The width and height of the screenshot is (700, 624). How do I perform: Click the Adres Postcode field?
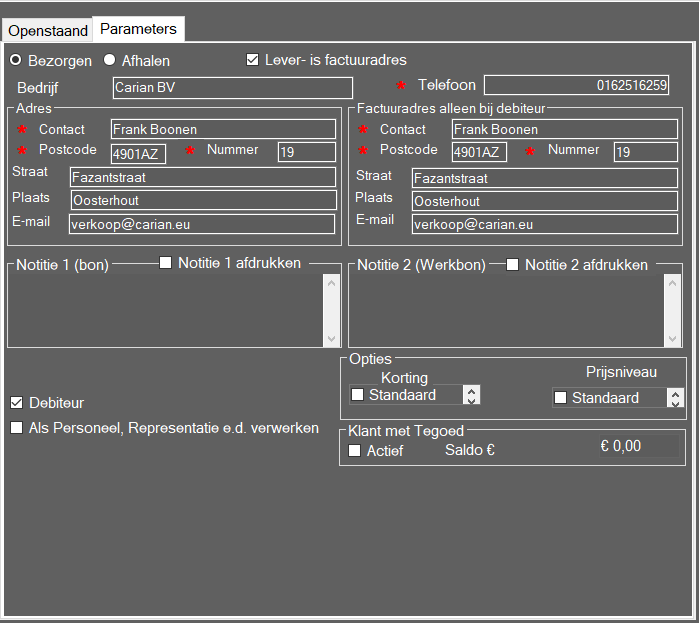pyautogui.click(x=138, y=152)
